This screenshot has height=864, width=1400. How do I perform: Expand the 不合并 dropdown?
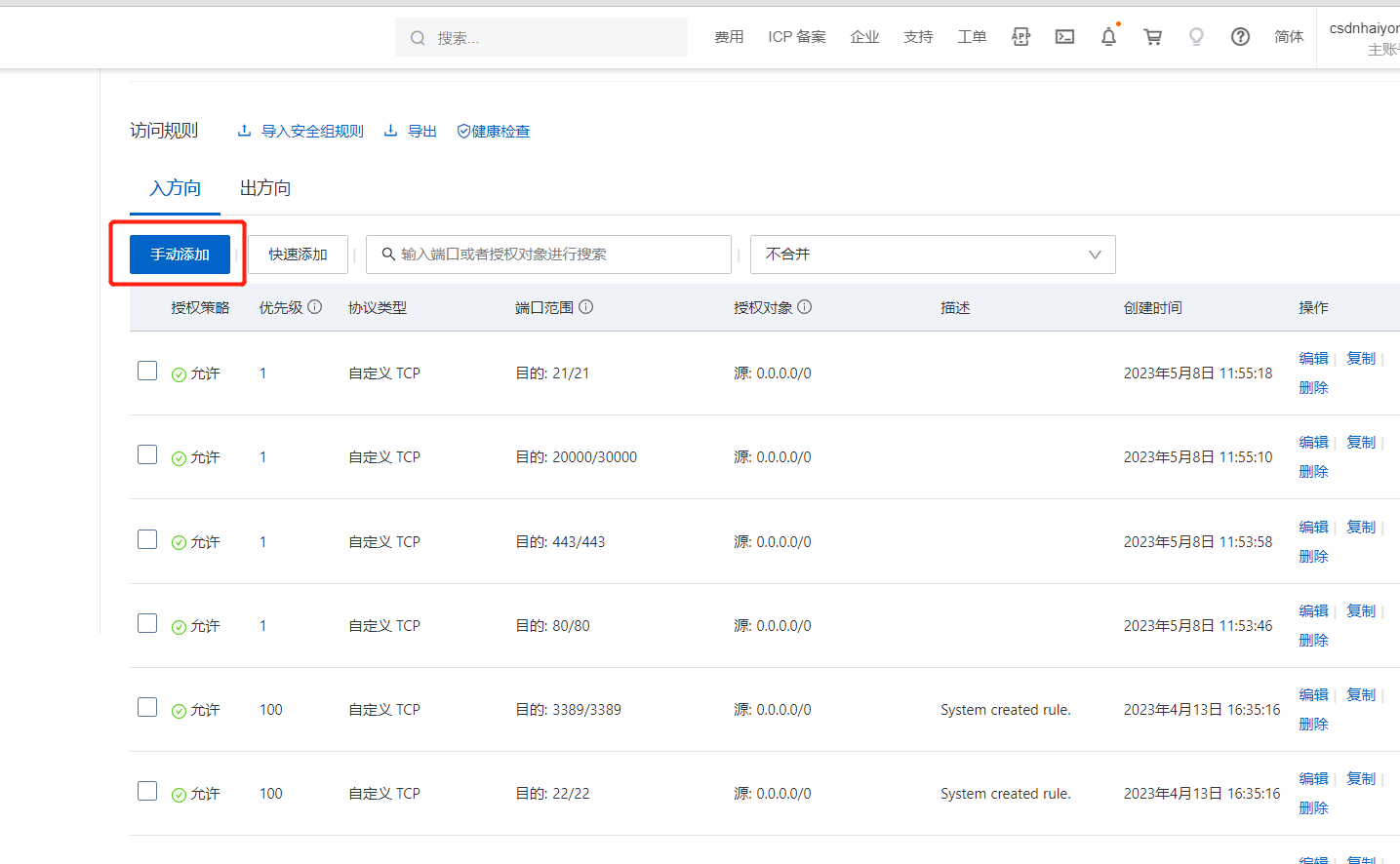coord(932,255)
